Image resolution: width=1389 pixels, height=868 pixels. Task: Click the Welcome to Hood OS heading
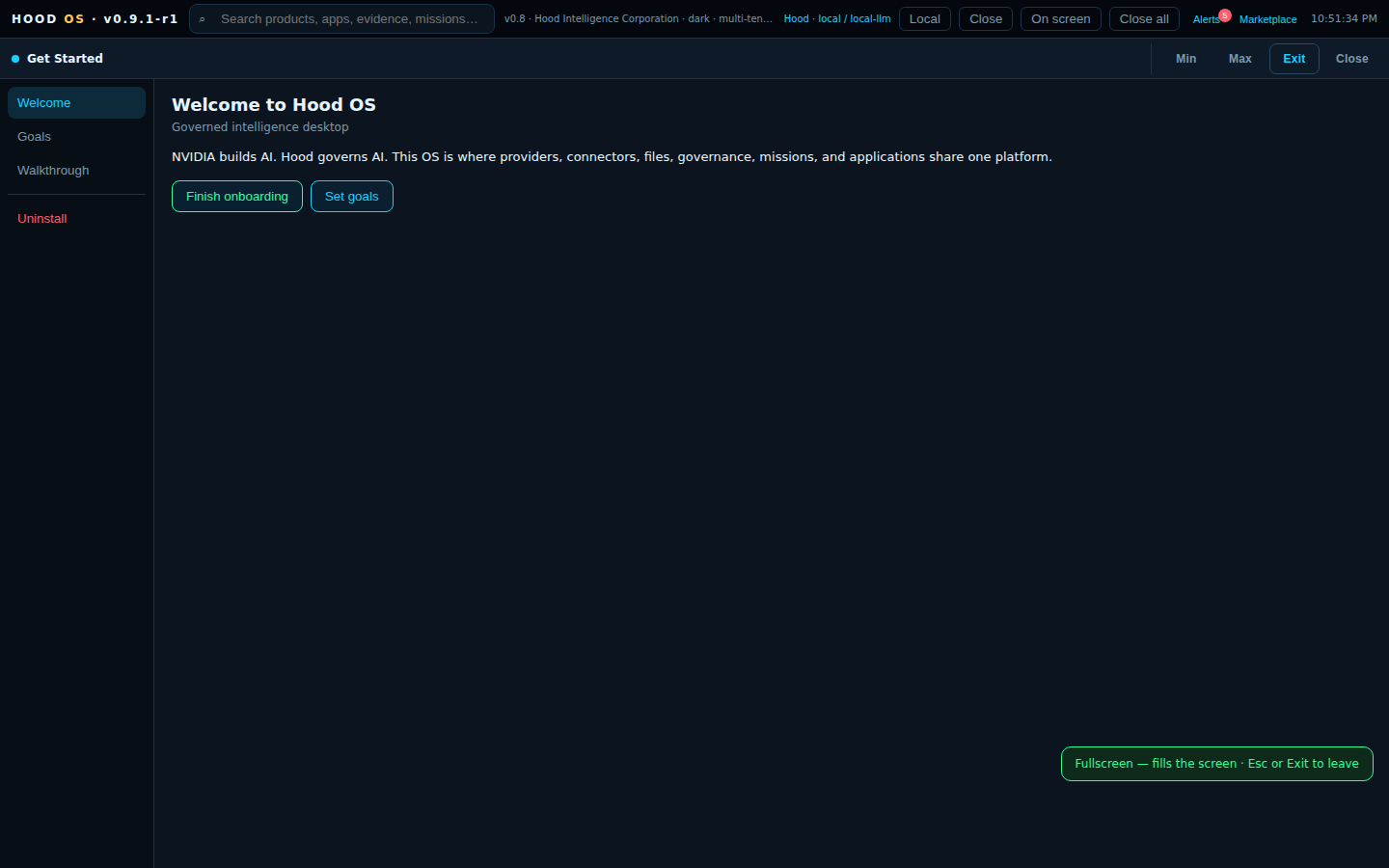click(x=274, y=104)
